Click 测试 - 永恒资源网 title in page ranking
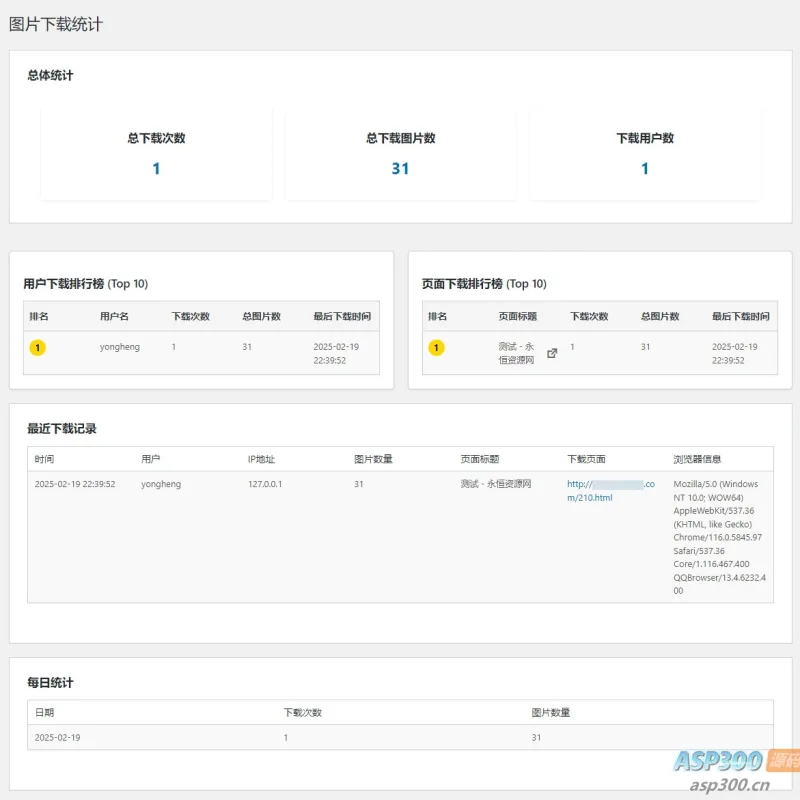This screenshot has height=800, width=800. pos(516,353)
